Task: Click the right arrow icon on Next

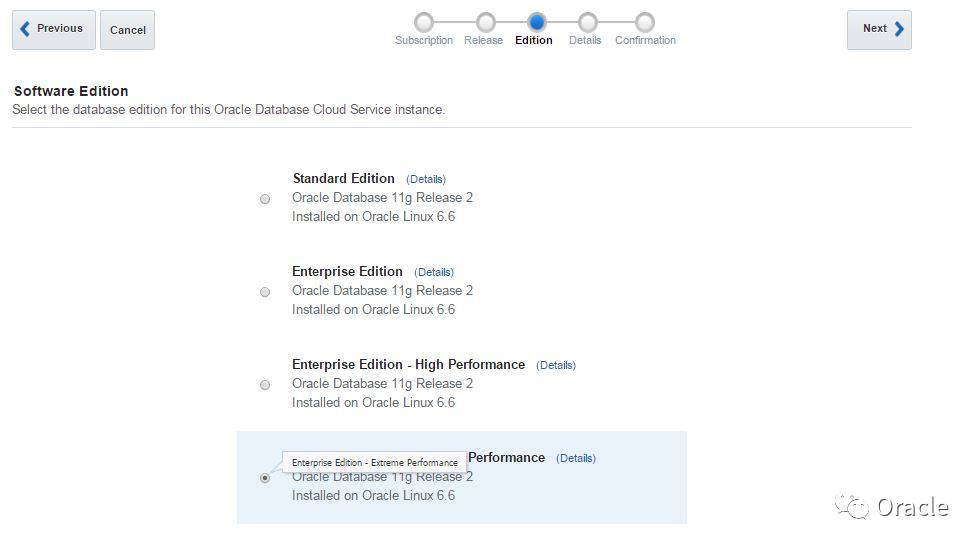Action: pyautogui.click(x=899, y=30)
